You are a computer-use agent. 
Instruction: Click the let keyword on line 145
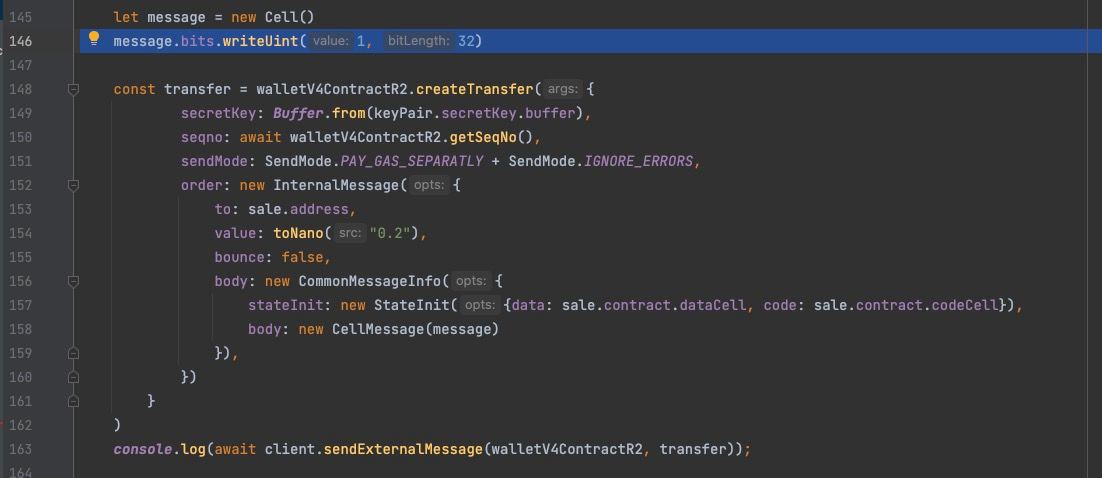[127, 17]
